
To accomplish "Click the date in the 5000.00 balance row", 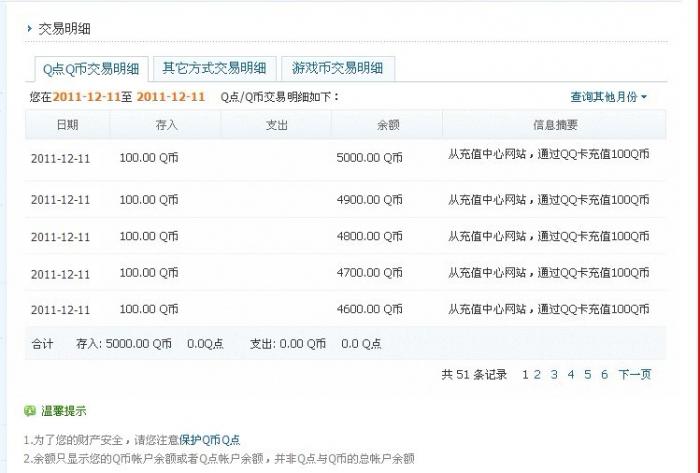I will coord(60,159).
